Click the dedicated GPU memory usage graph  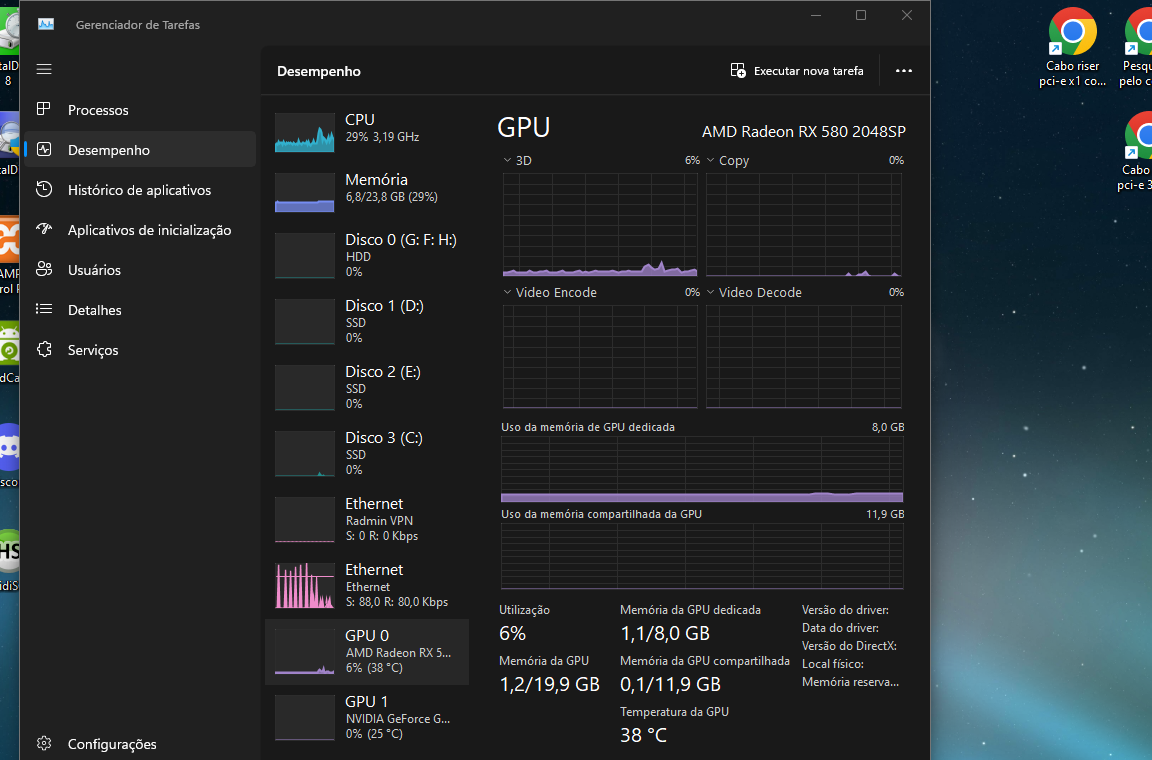pyautogui.click(x=702, y=469)
